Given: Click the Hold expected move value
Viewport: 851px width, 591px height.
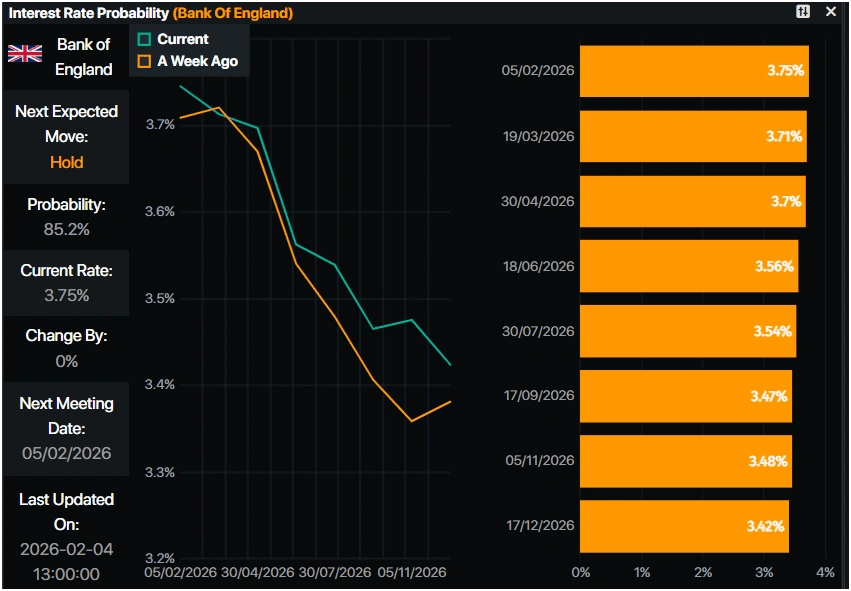Looking at the screenshot, I should point(66,162).
